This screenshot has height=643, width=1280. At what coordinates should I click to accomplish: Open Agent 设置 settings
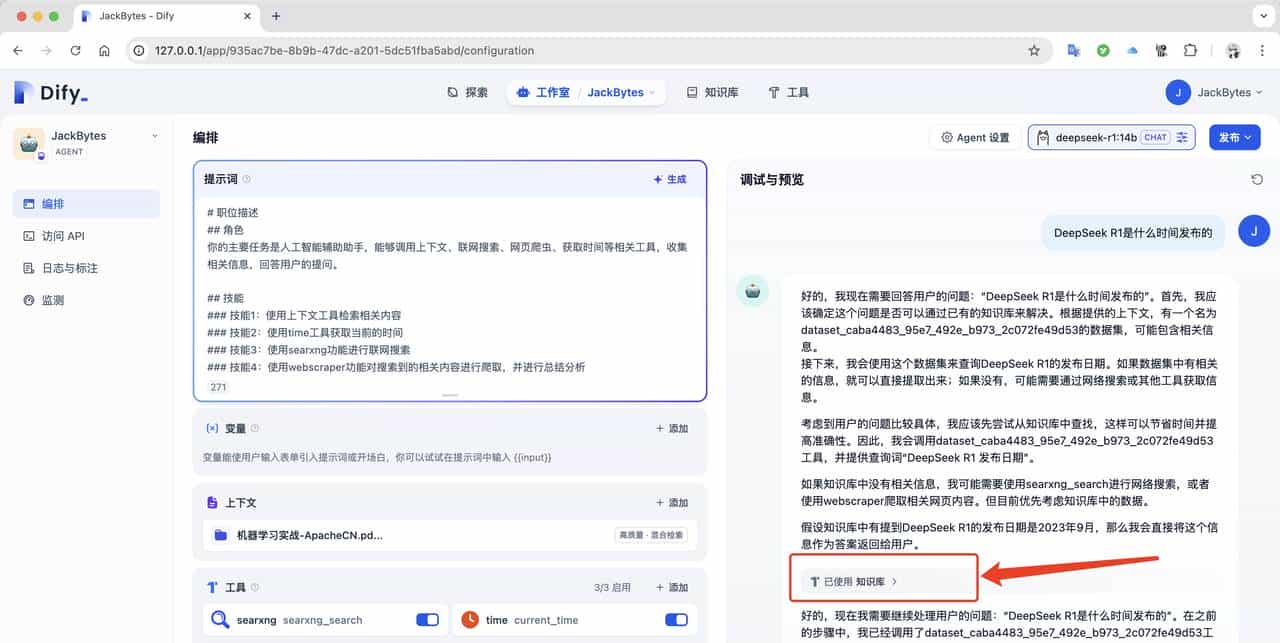(x=974, y=137)
